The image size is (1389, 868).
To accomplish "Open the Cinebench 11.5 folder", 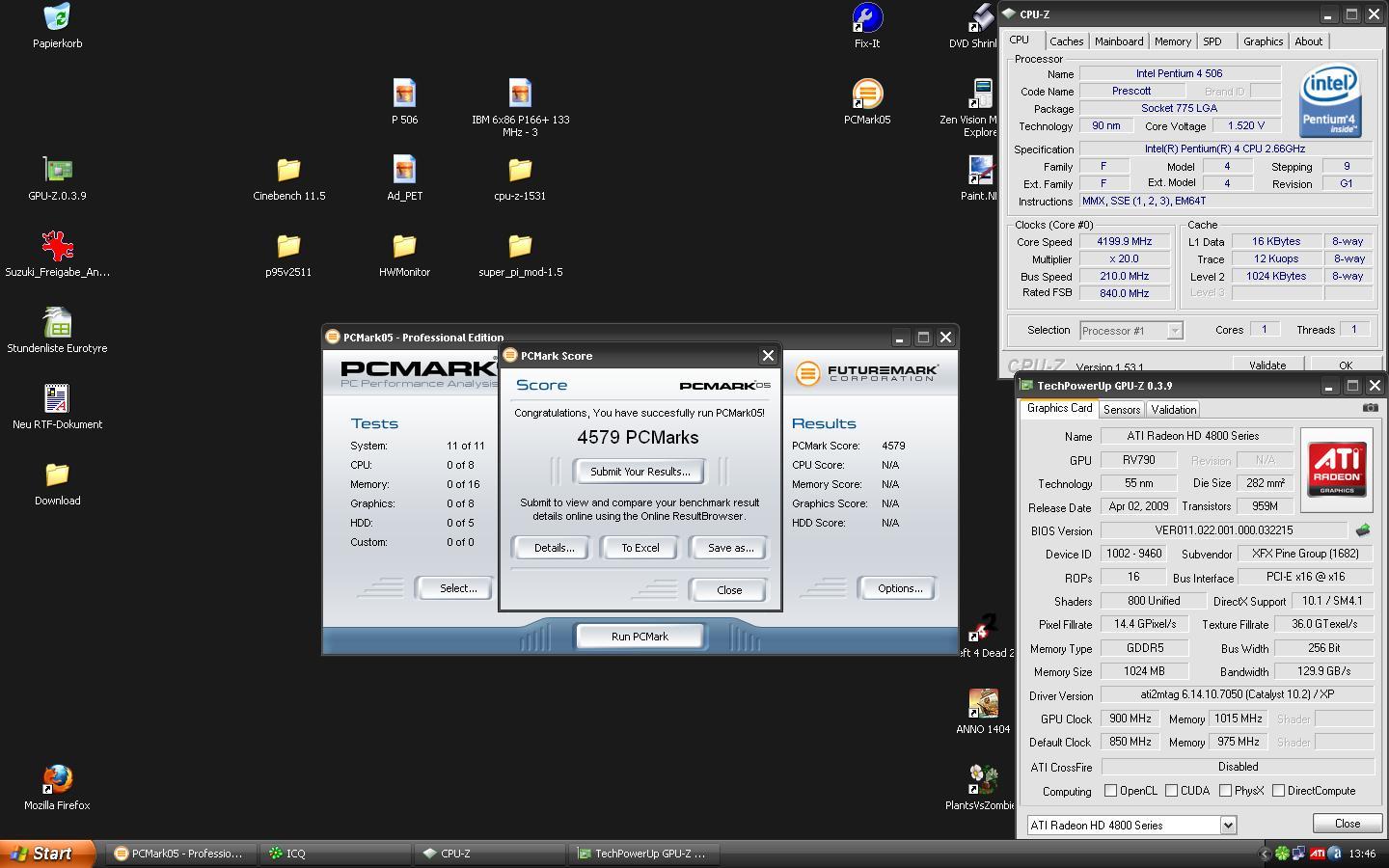I will click(288, 177).
